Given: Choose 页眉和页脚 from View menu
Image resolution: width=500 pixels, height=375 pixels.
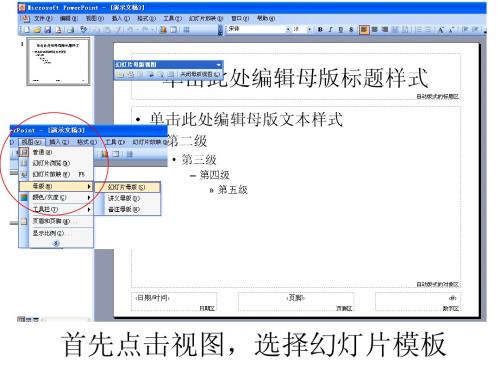Looking at the screenshot, I should (56, 221).
